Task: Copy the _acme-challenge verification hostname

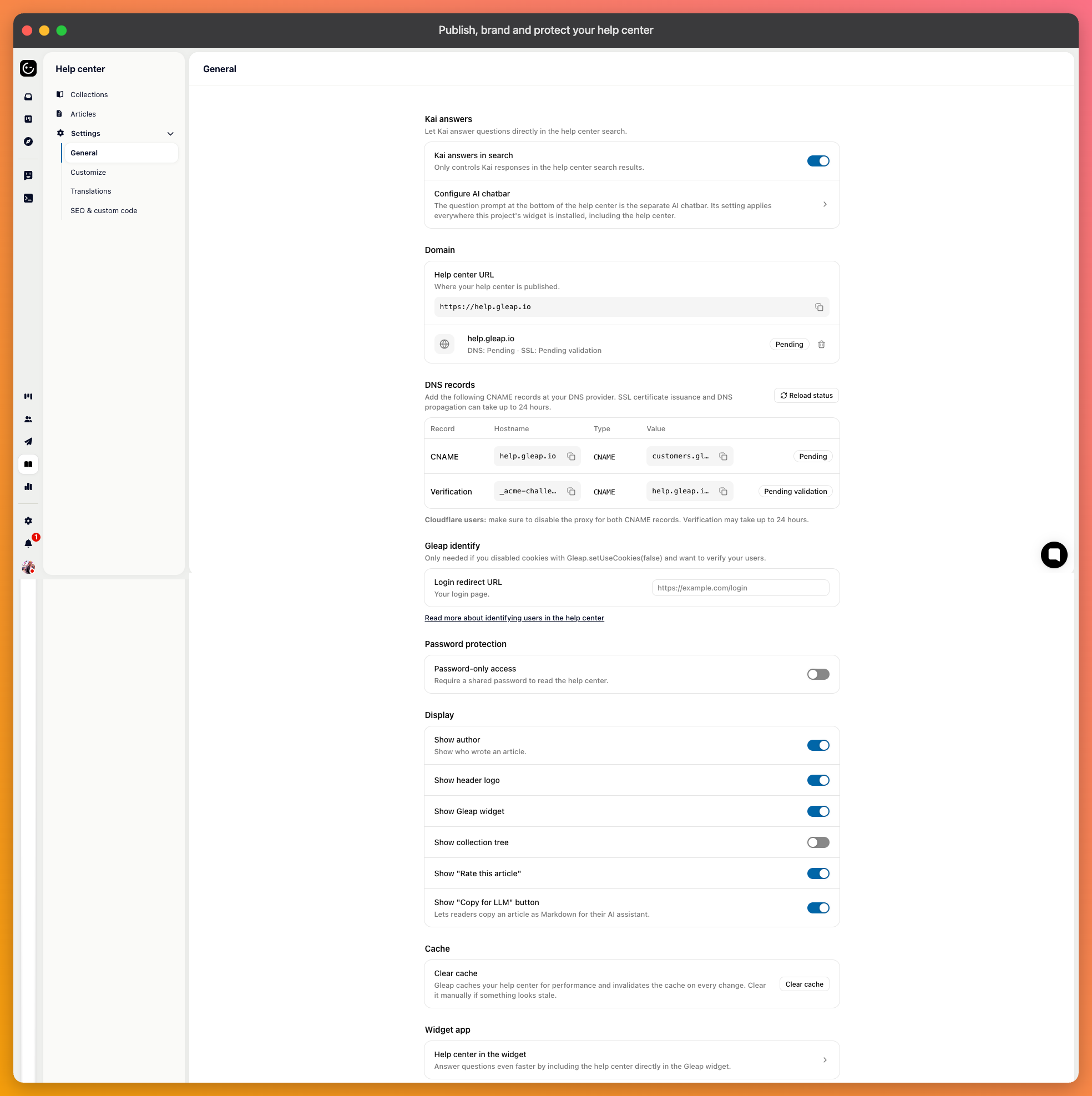Action: (571, 491)
